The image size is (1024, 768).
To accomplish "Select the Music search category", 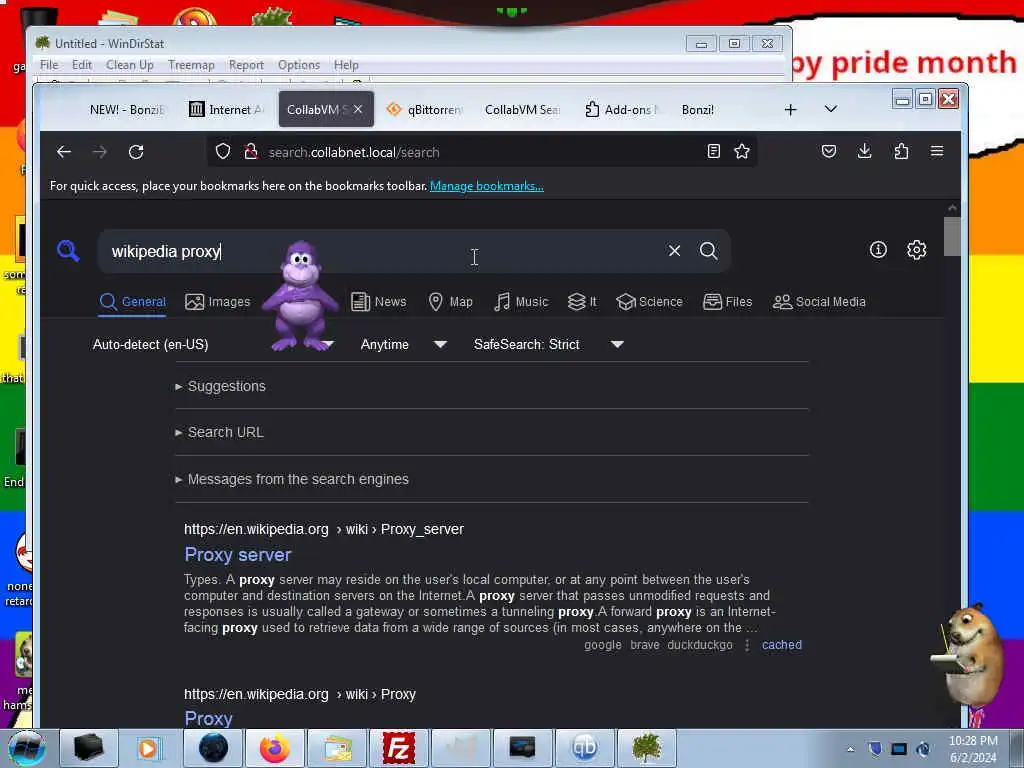I will pyautogui.click(x=521, y=302).
